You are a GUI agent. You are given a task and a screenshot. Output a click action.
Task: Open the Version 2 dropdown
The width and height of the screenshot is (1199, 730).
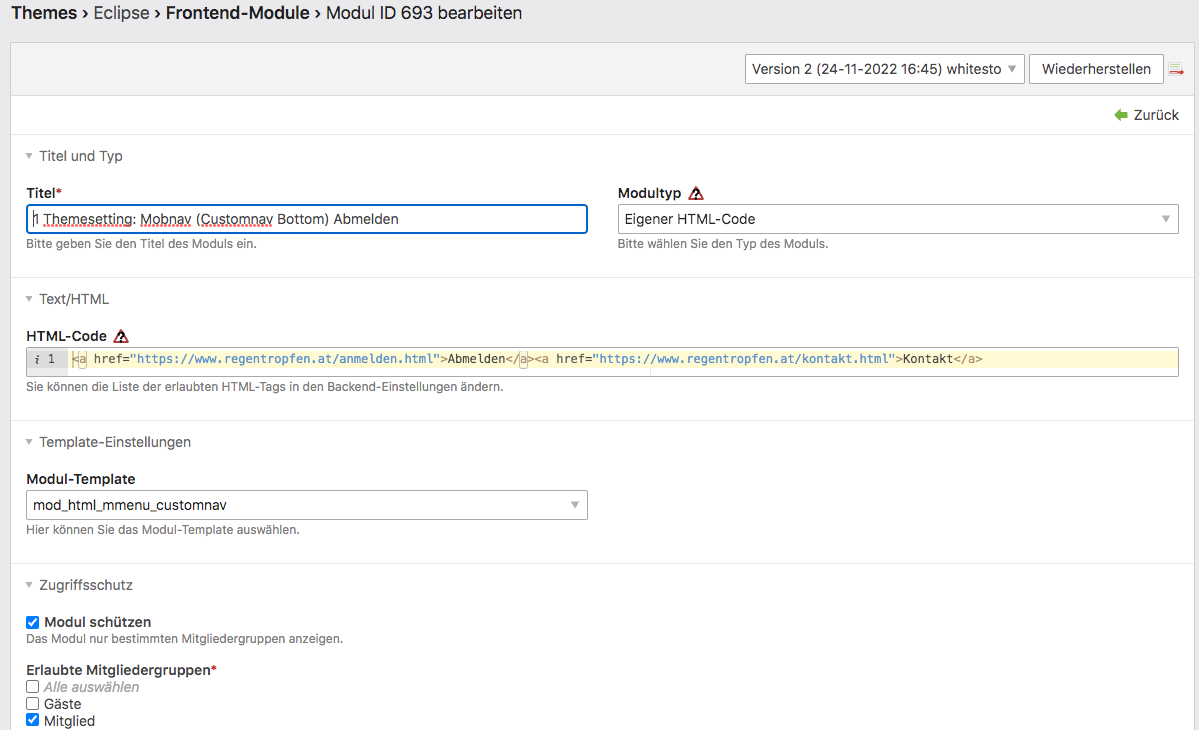coord(885,69)
